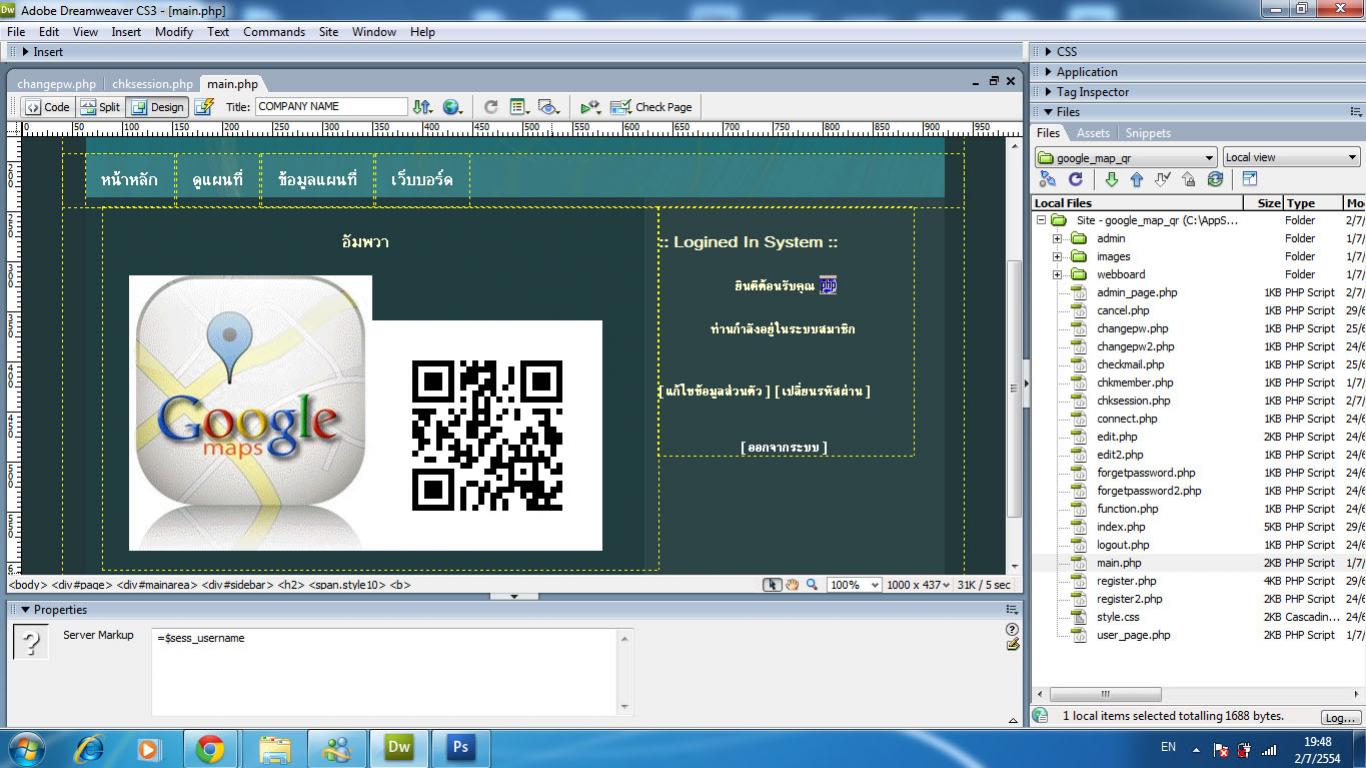Open the Modify menu
This screenshot has width=1366, height=768.
click(x=174, y=32)
